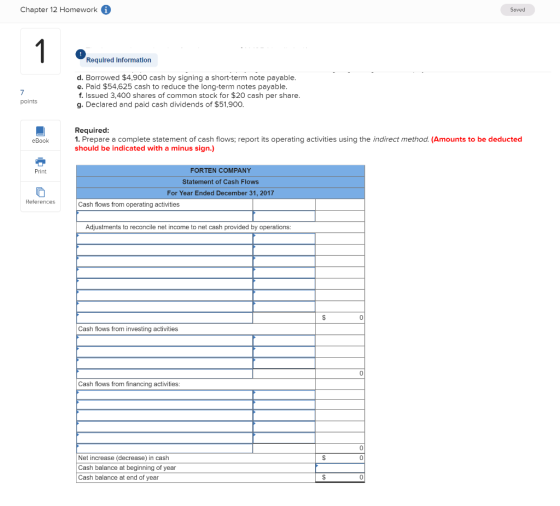Click the Saved status button
The image size is (560, 506).
(x=517, y=10)
